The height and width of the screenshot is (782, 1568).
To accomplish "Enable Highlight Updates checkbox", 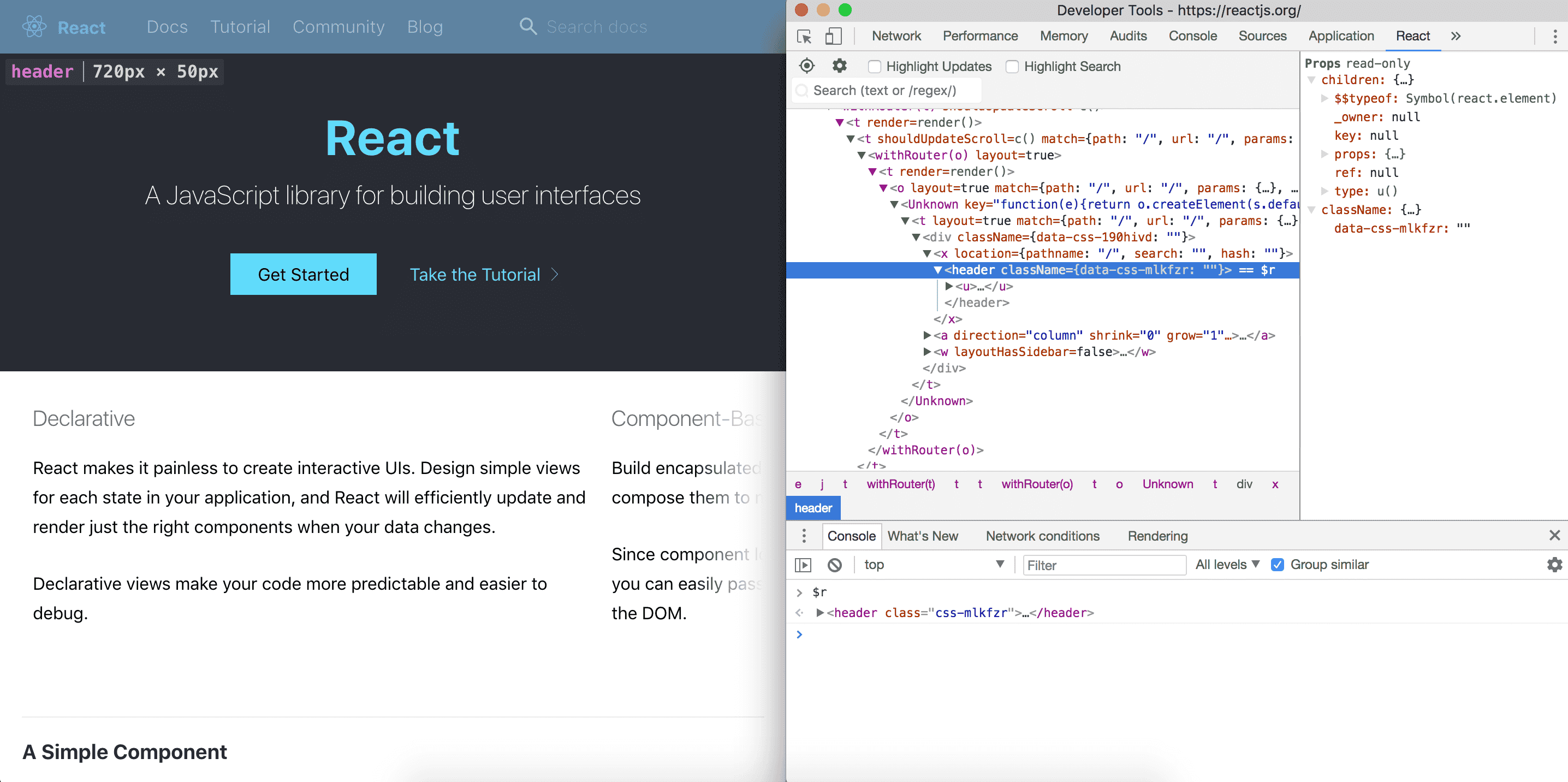I will pos(874,67).
